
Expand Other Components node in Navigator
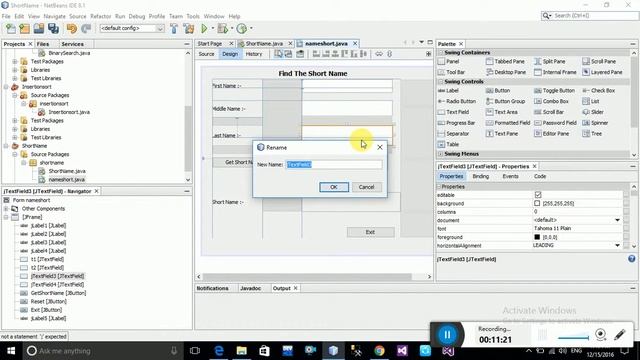(6, 209)
